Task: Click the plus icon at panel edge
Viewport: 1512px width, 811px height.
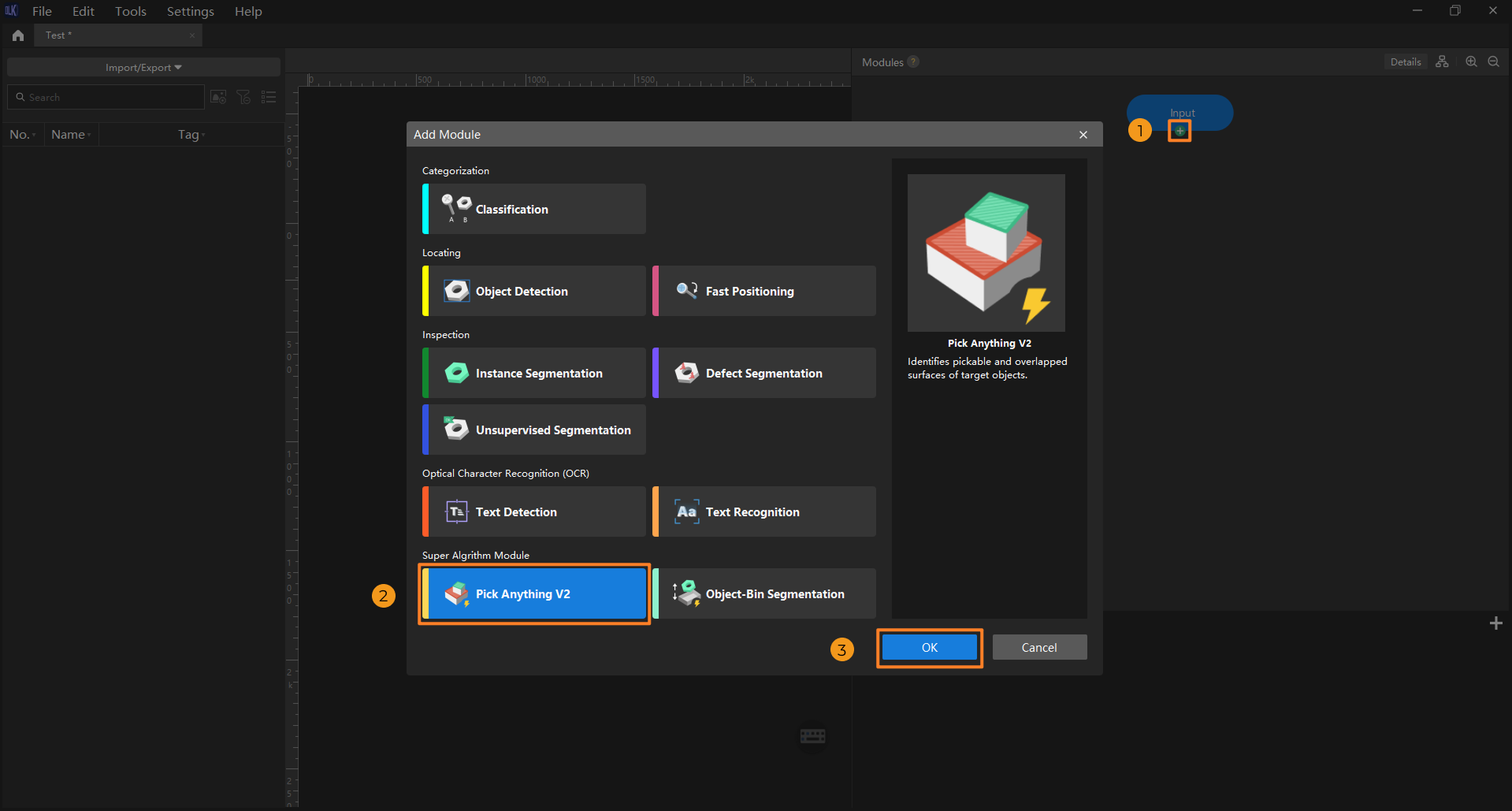Action: (1495, 623)
